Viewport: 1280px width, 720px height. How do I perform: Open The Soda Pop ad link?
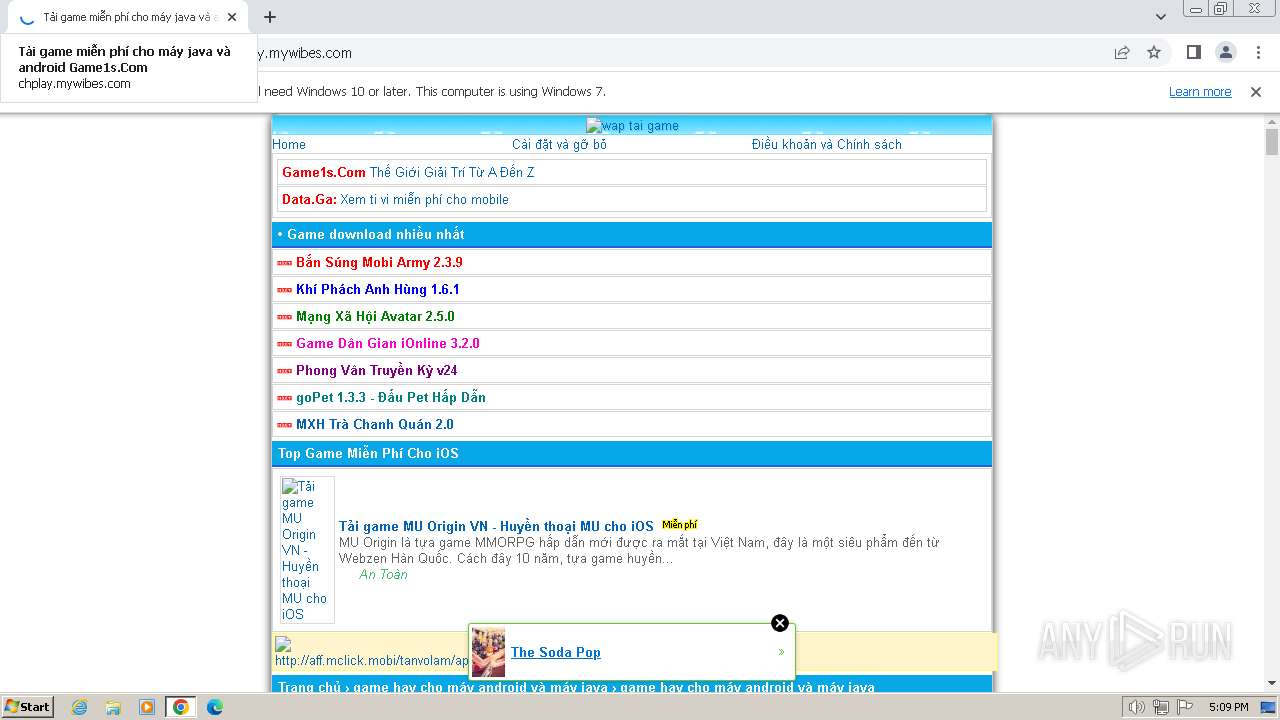(556, 652)
